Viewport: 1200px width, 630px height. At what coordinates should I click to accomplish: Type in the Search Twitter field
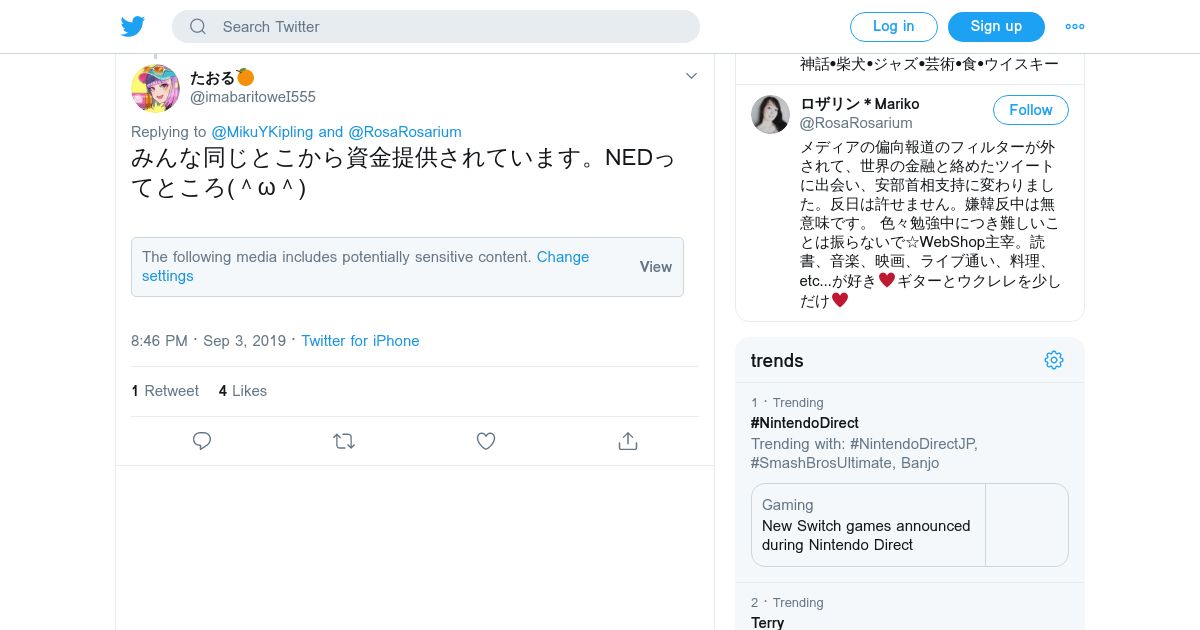click(x=450, y=27)
